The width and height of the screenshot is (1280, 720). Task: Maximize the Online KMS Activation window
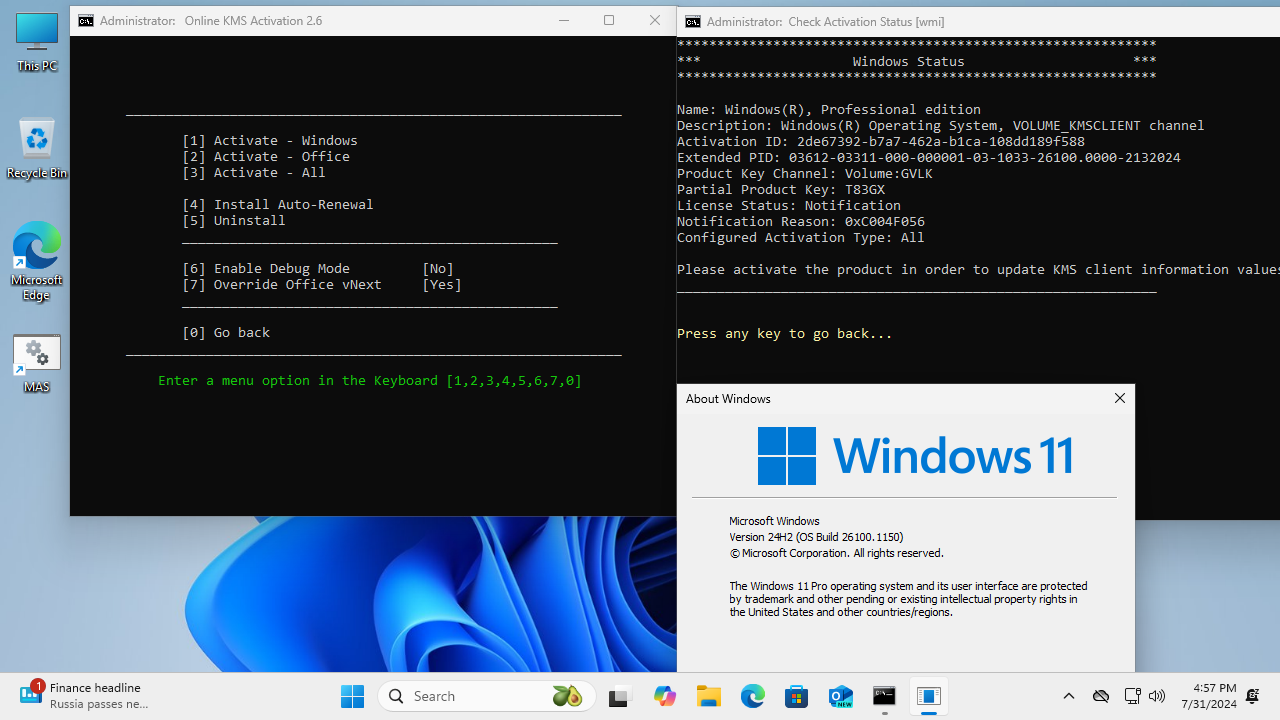609,20
